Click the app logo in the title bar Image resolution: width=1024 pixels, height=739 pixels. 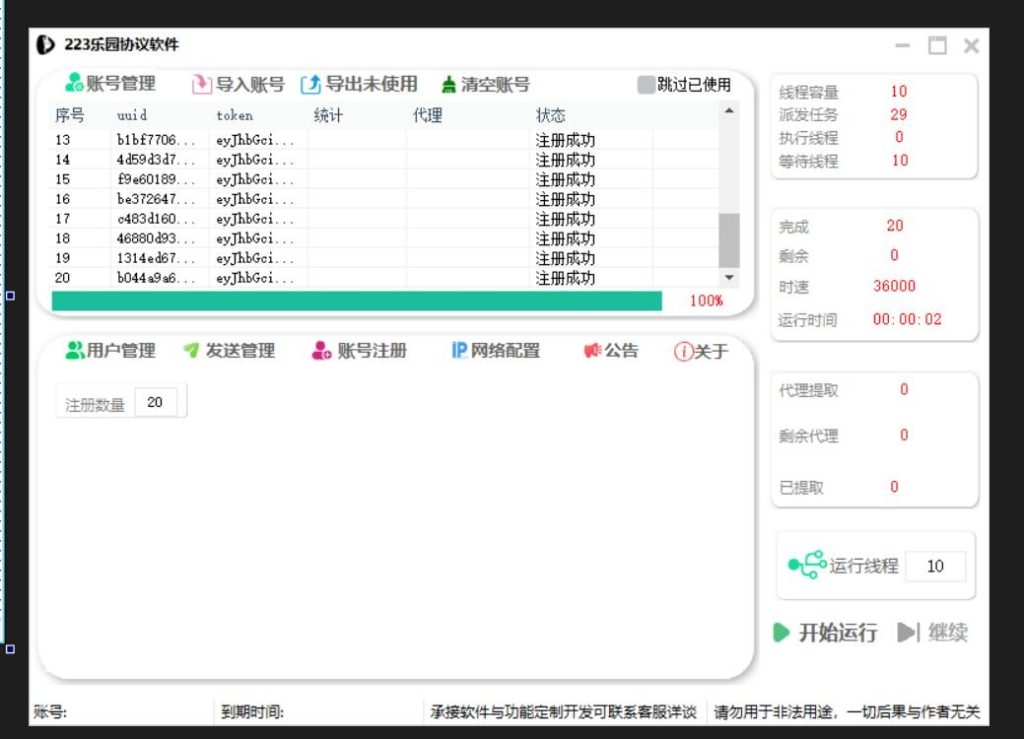tap(44, 44)
